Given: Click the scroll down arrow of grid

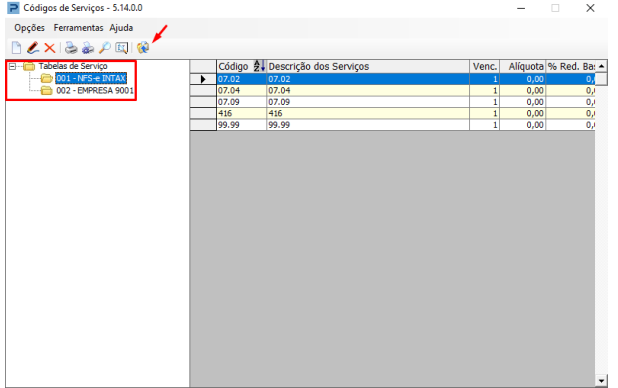Looking at the screenshot, I should 601,381.
